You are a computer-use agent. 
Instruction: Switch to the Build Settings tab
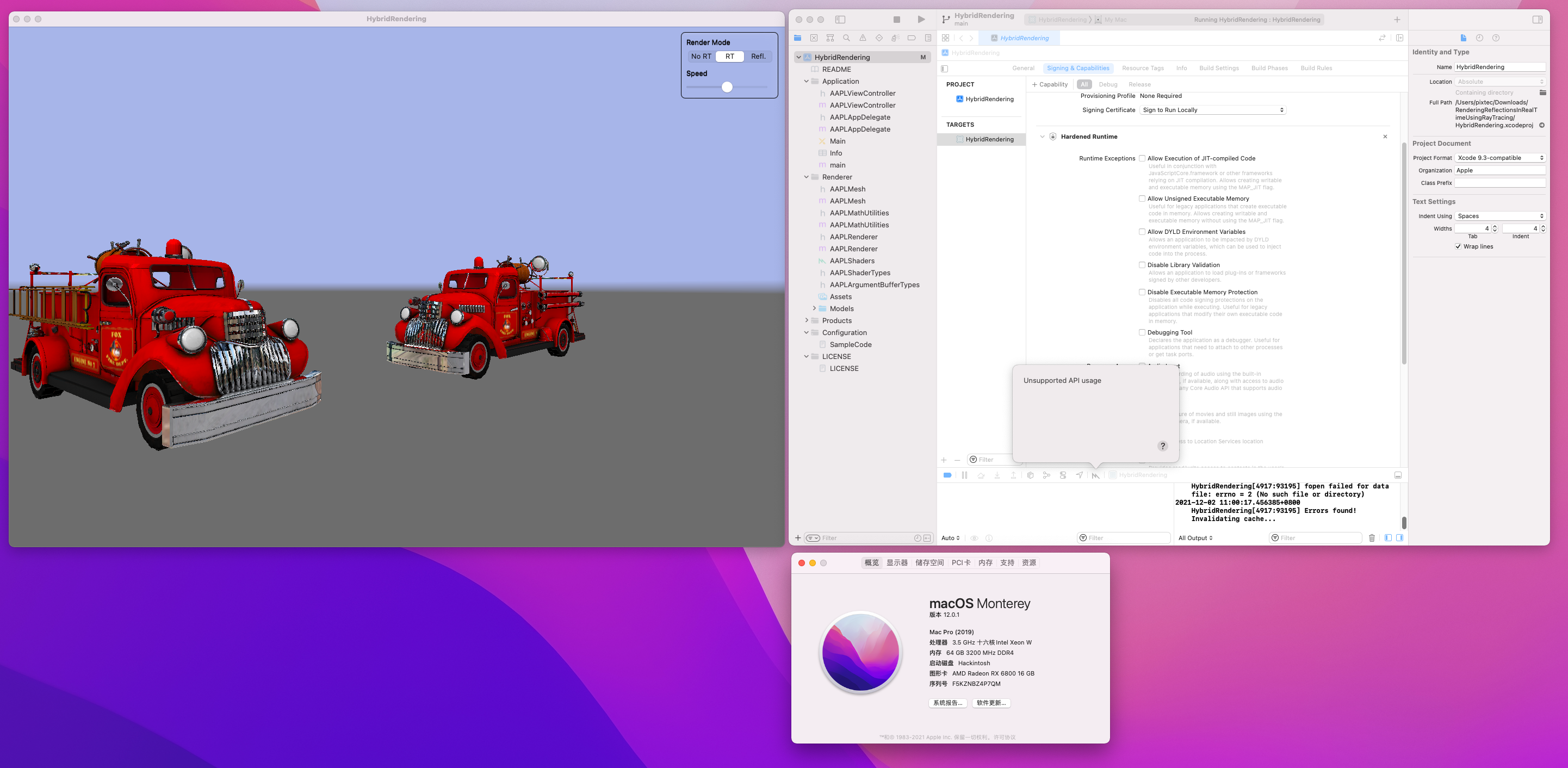point(1219,68)
